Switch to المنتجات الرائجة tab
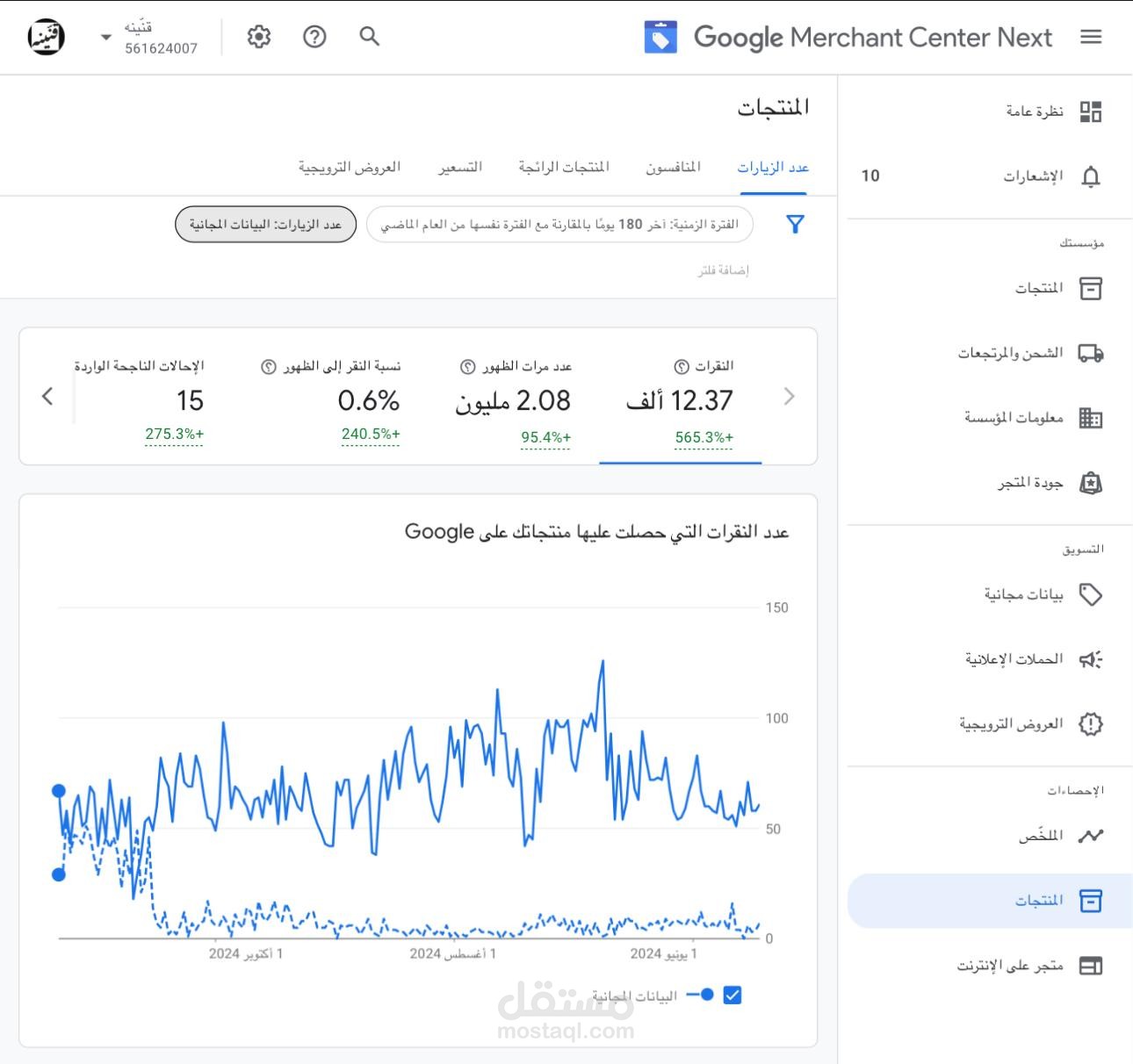This screenshot has height=1064, width=1133. point(564,167)
